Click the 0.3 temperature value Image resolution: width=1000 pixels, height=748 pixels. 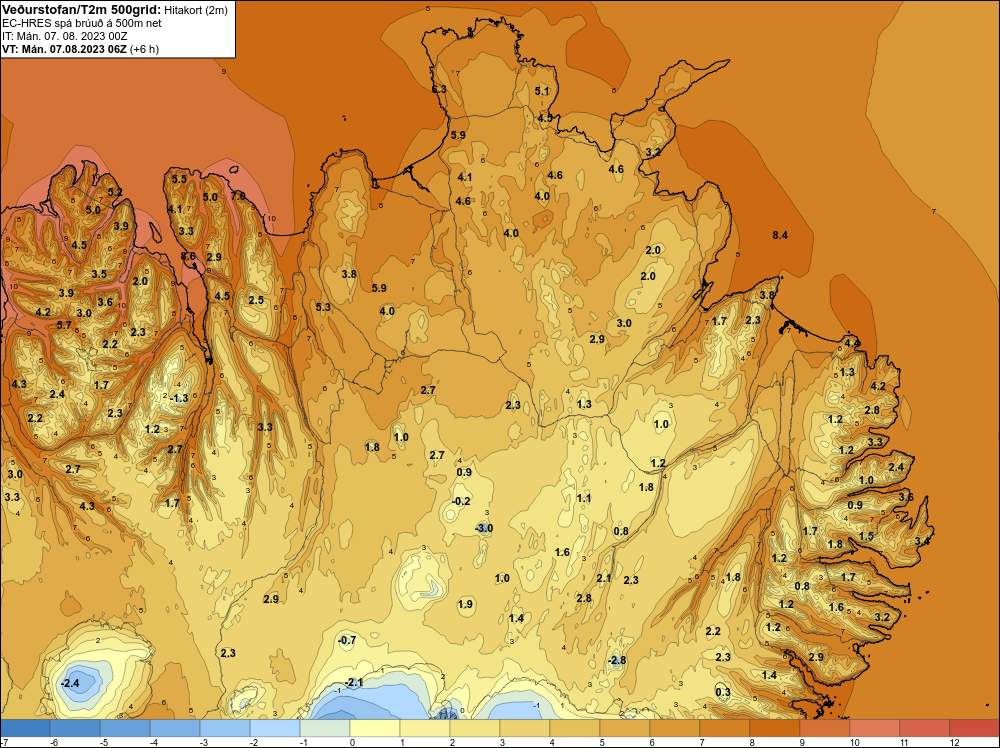click(x=723, y=693)
